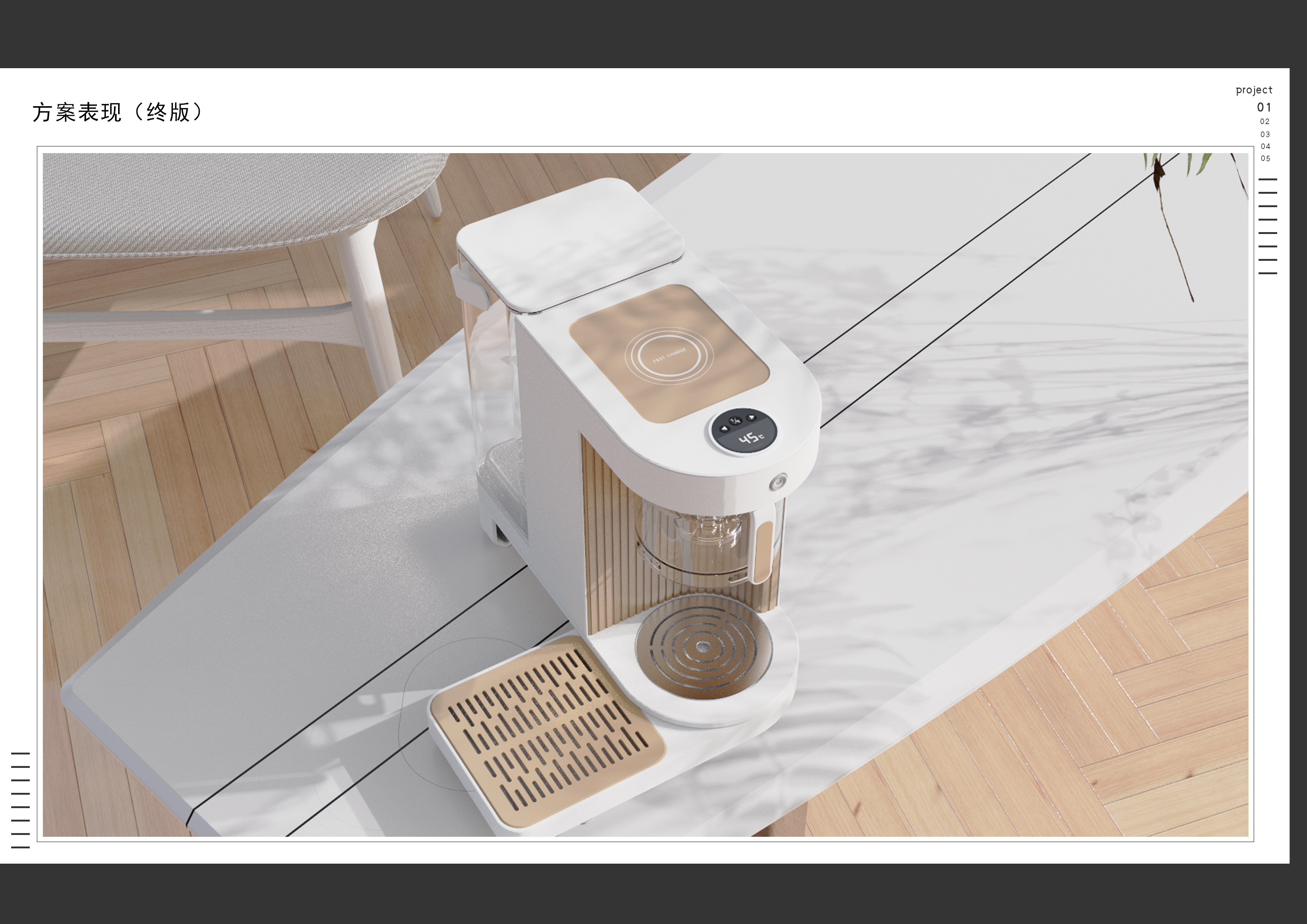Screen dimensions: 1307x924
Task: Select project page 01
Action: coord(1264,107)
